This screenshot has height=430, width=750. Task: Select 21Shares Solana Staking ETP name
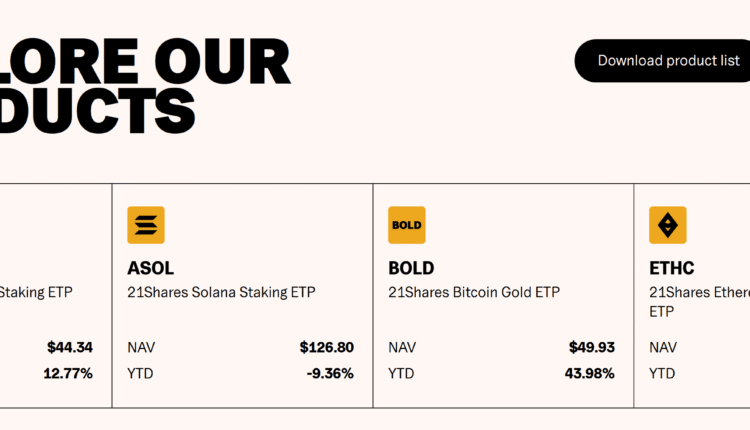point(221,292)
